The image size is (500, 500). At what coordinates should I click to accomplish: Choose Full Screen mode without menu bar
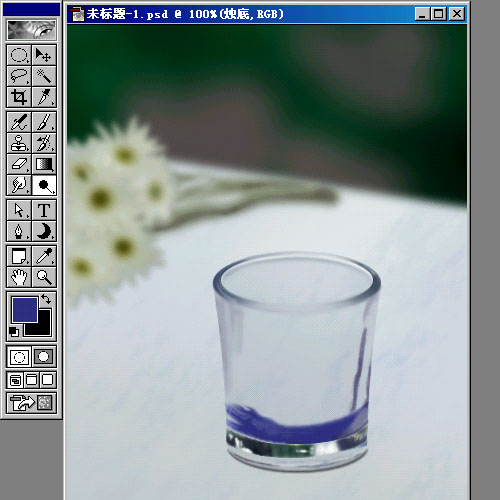pos(48,380)
